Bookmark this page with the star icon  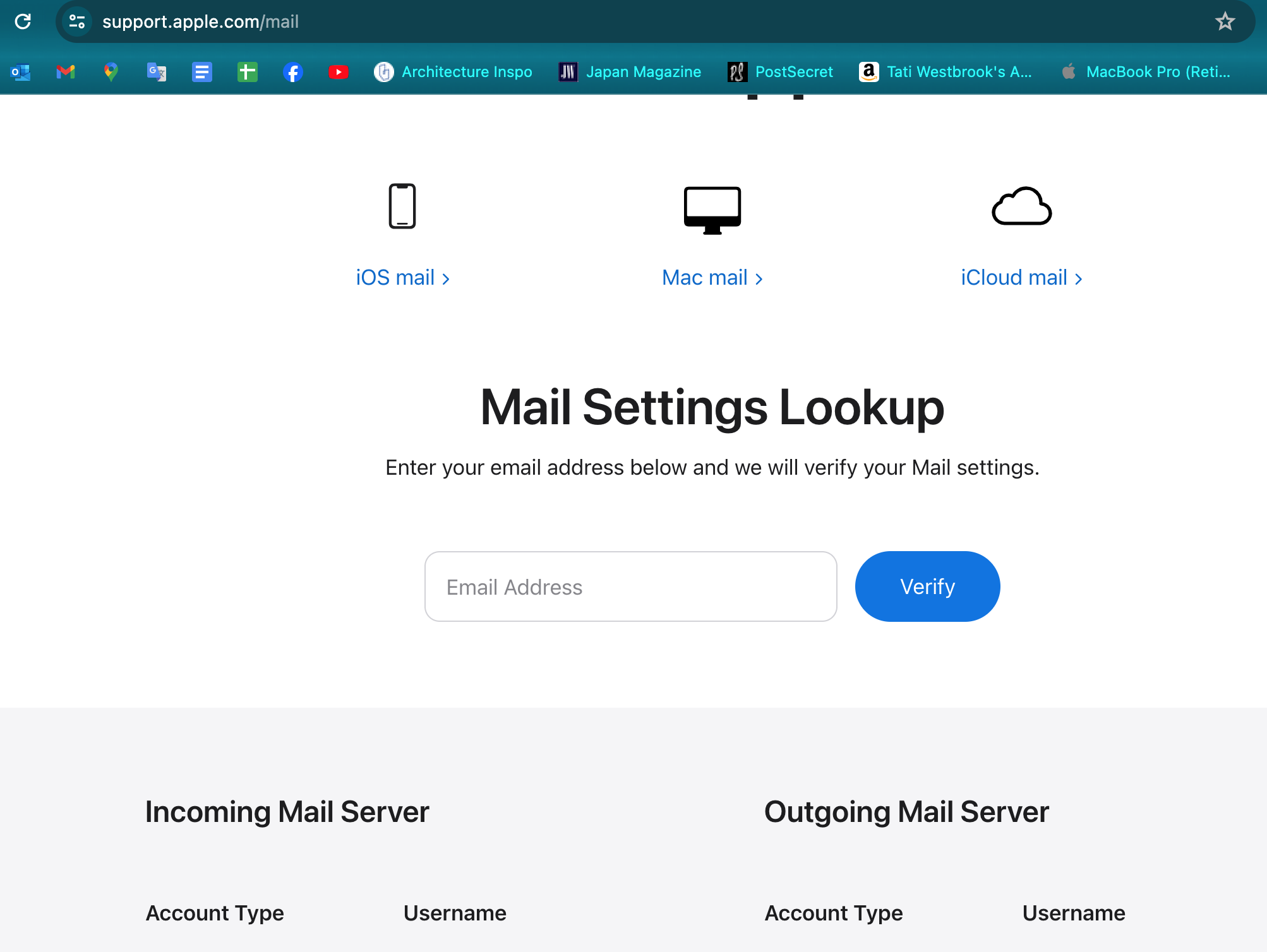(1225, 21)
